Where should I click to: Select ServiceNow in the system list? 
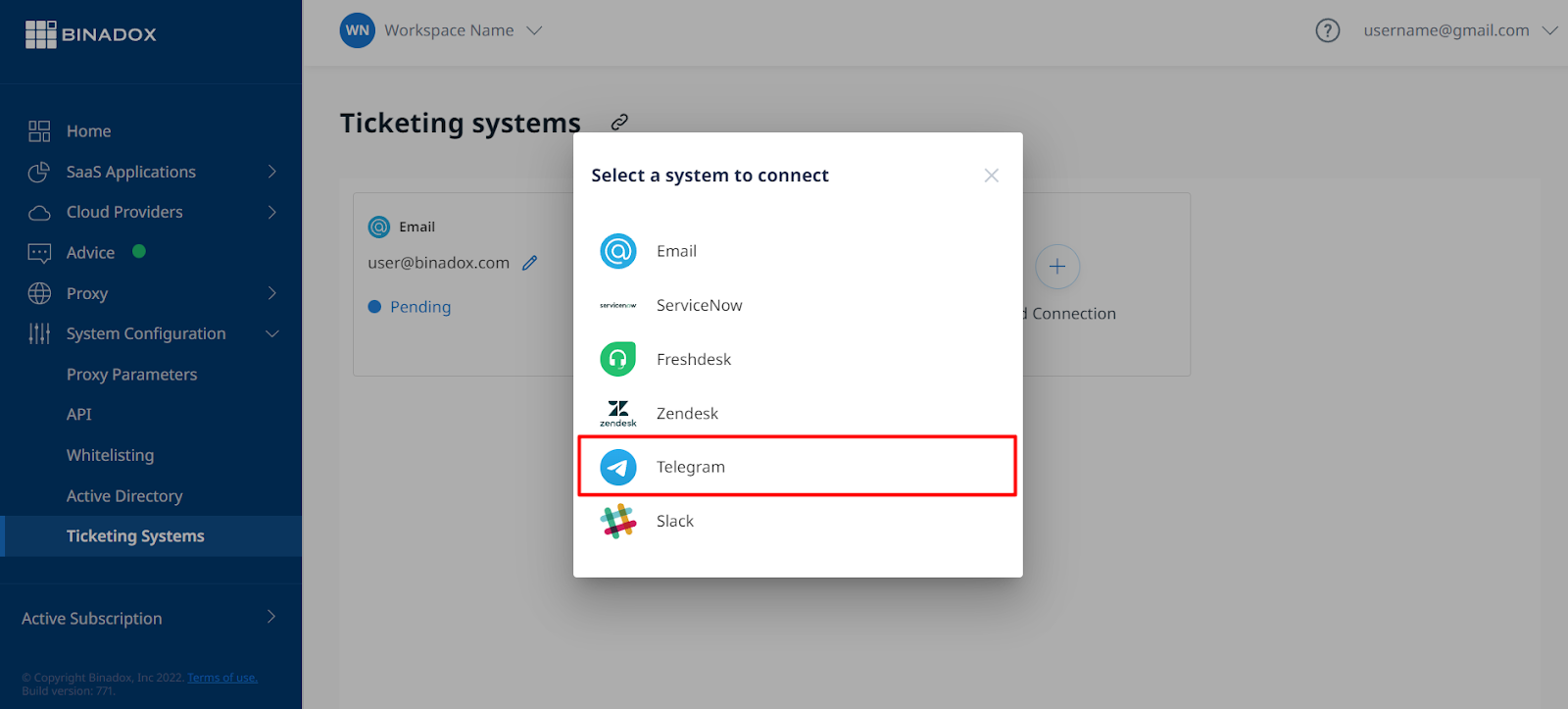coord(798,305)
